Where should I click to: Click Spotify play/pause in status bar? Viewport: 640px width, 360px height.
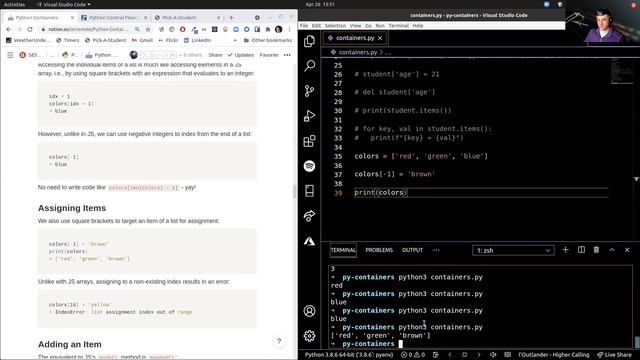[x=464, y=355]
